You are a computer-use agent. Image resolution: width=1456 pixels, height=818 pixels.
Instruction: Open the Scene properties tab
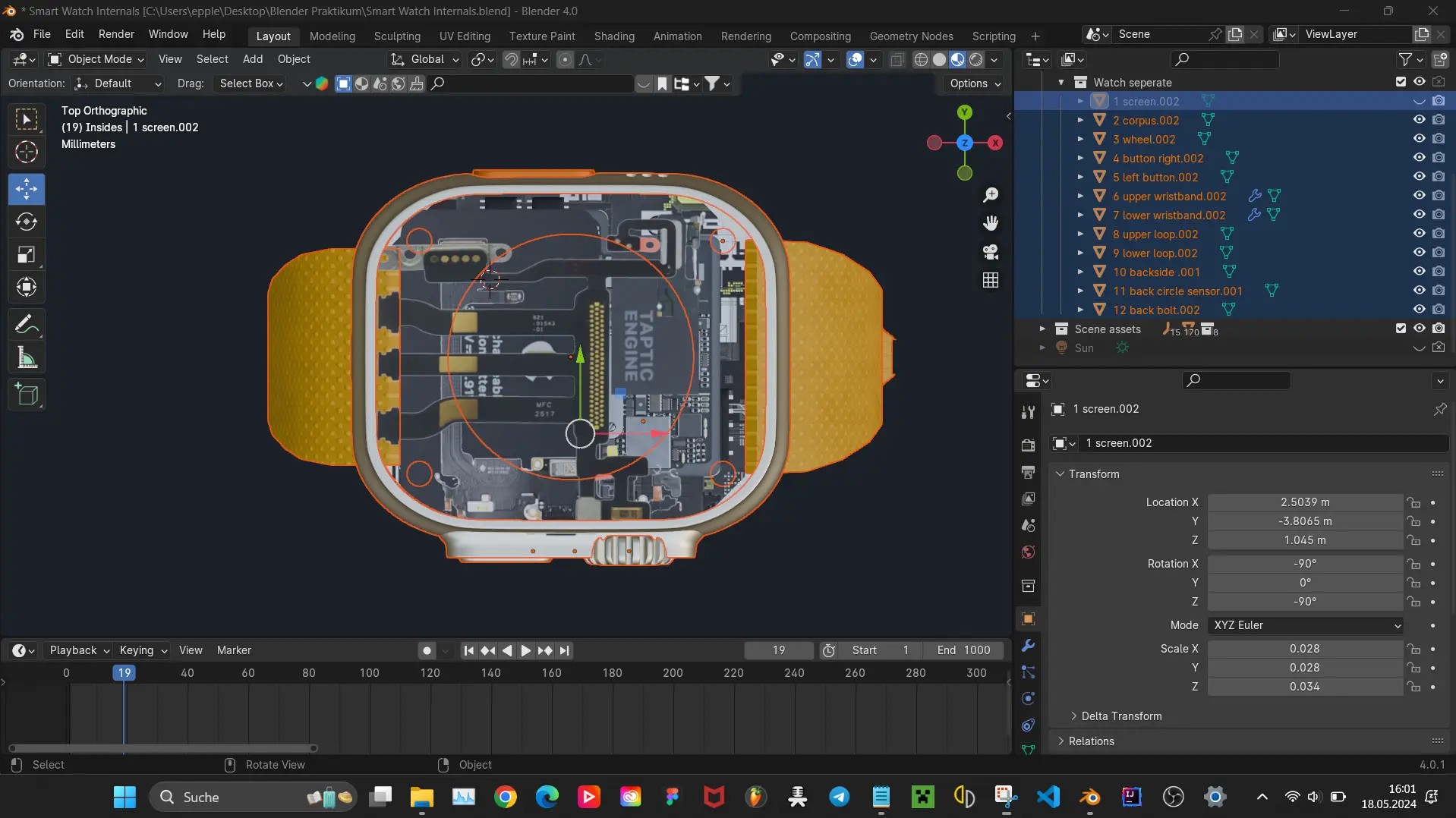[x=1029, y=525]
